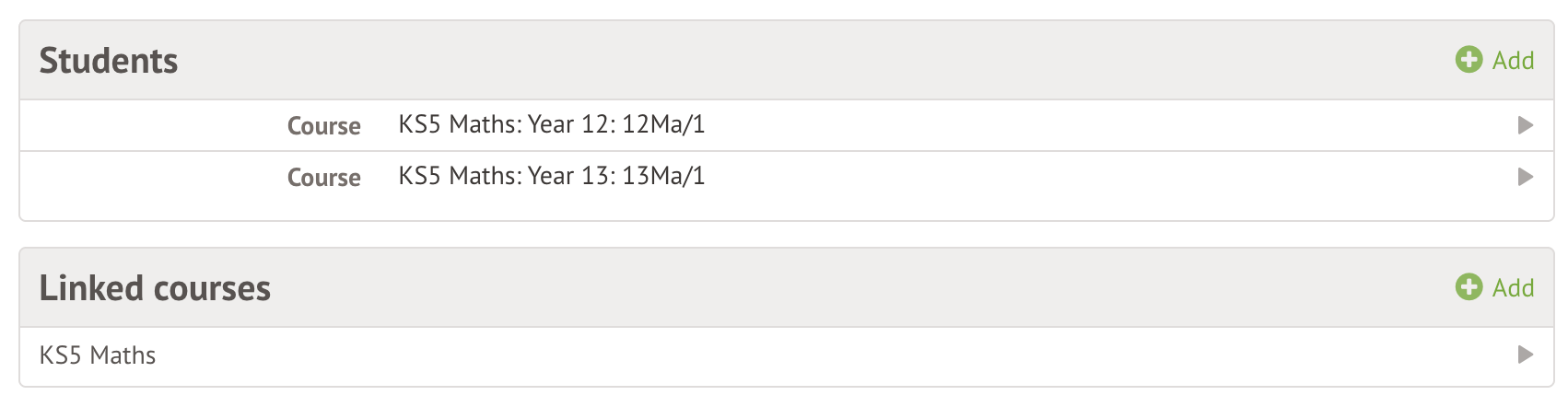Click blank space left of the Year 12 Course label
Screen dimensions: 1568x407
pyautogui.click(x=147, y=125)
